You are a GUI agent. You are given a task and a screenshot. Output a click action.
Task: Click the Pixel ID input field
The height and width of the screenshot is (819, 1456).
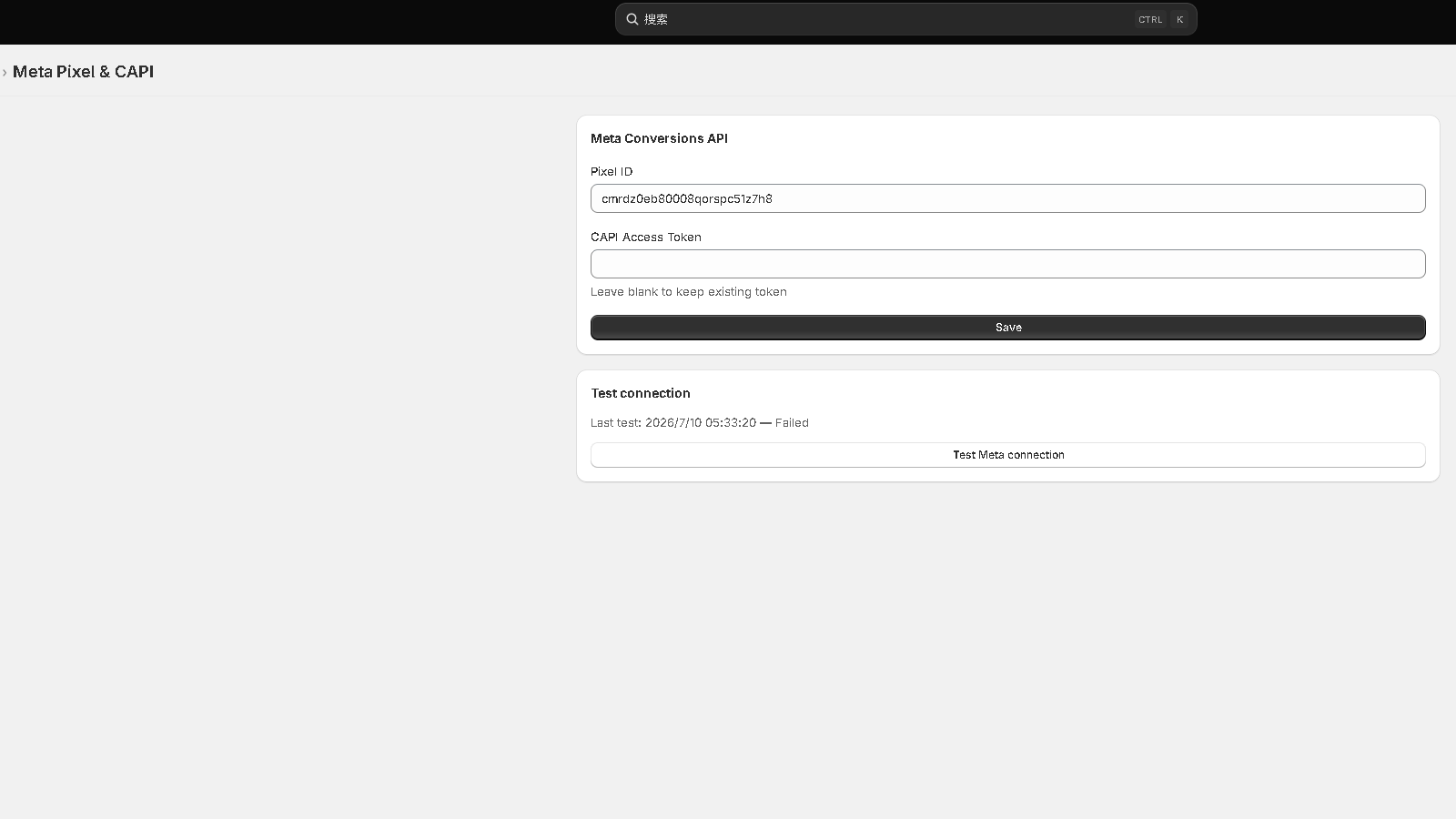[x=1007, y=198]
